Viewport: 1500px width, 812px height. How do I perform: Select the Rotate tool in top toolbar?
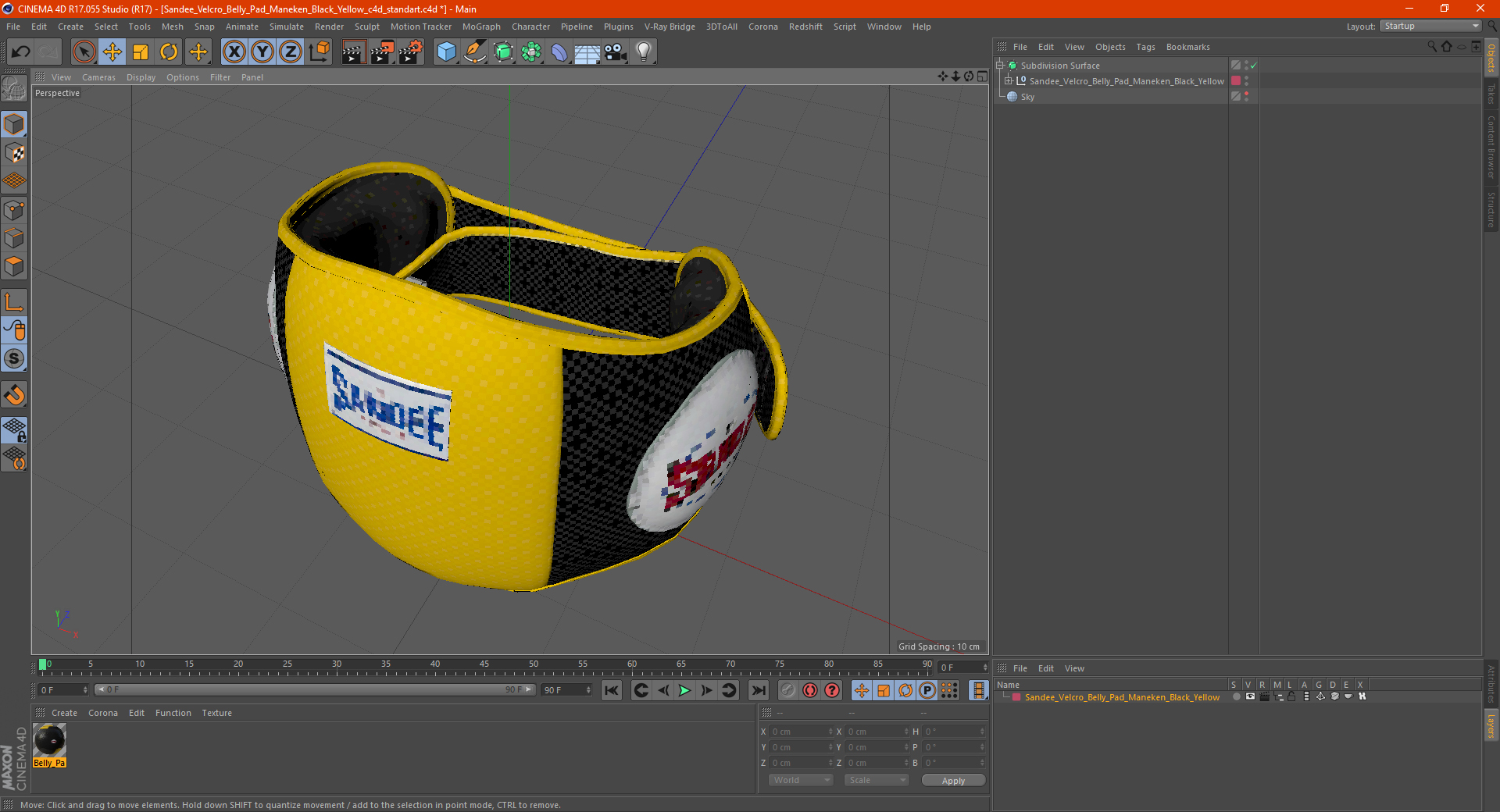pyautogui.click(x=169, y=52)
